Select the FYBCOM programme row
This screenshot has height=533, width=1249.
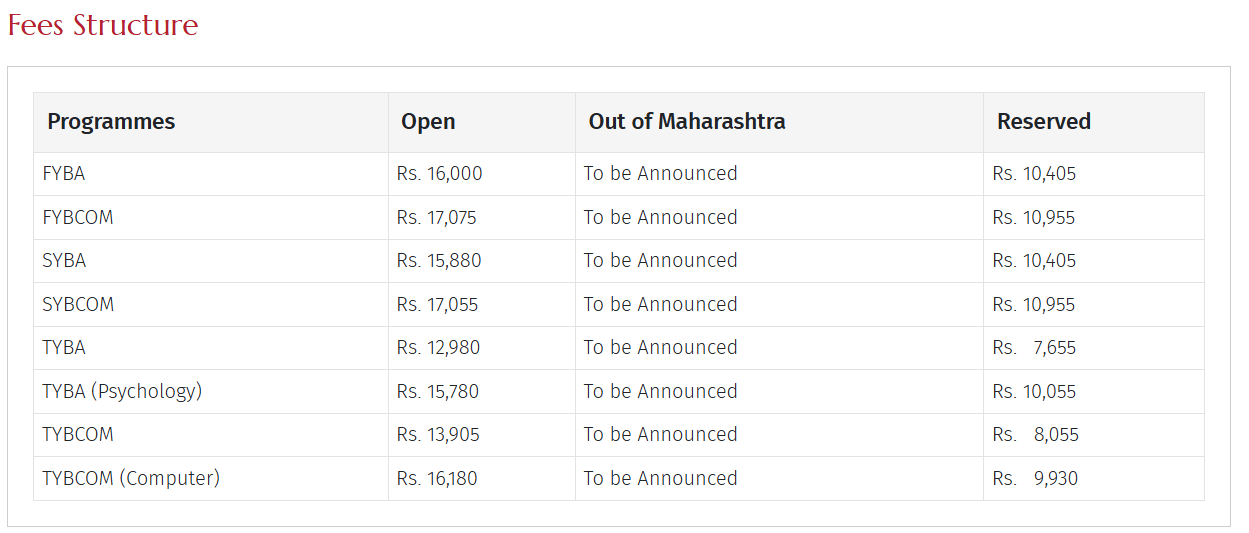point(78,218)
